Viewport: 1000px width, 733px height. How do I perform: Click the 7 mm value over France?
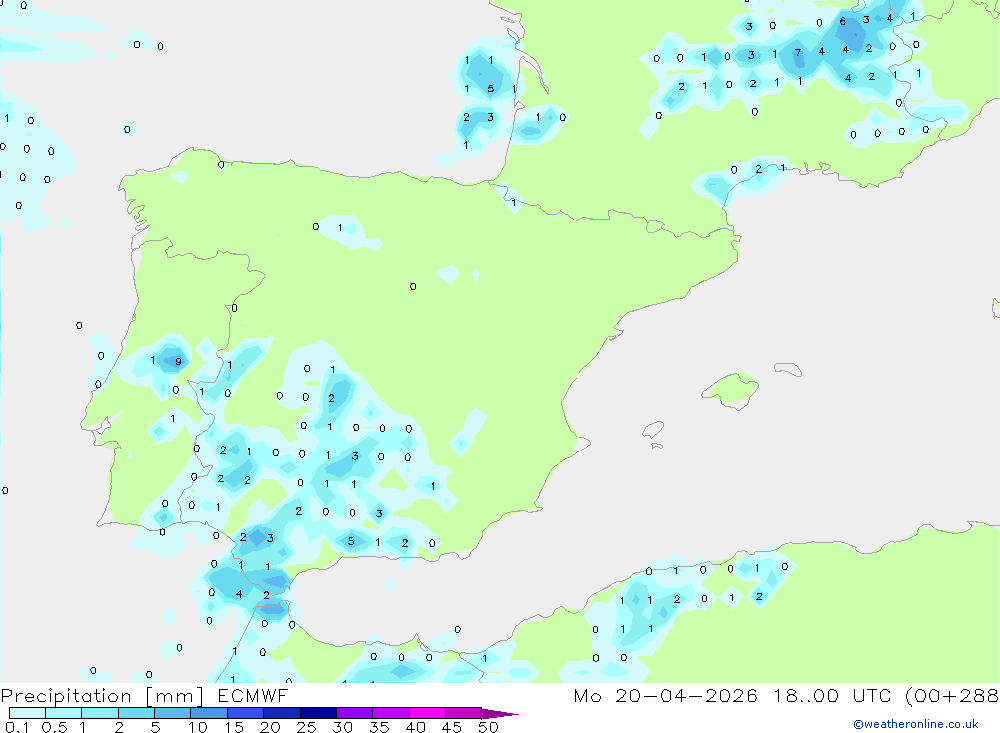(x=797, y=53)
